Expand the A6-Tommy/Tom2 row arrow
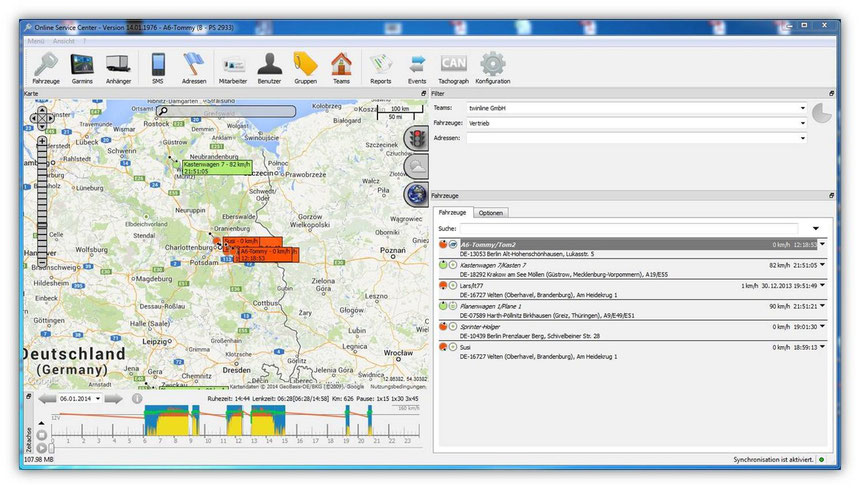 [822, 244]
